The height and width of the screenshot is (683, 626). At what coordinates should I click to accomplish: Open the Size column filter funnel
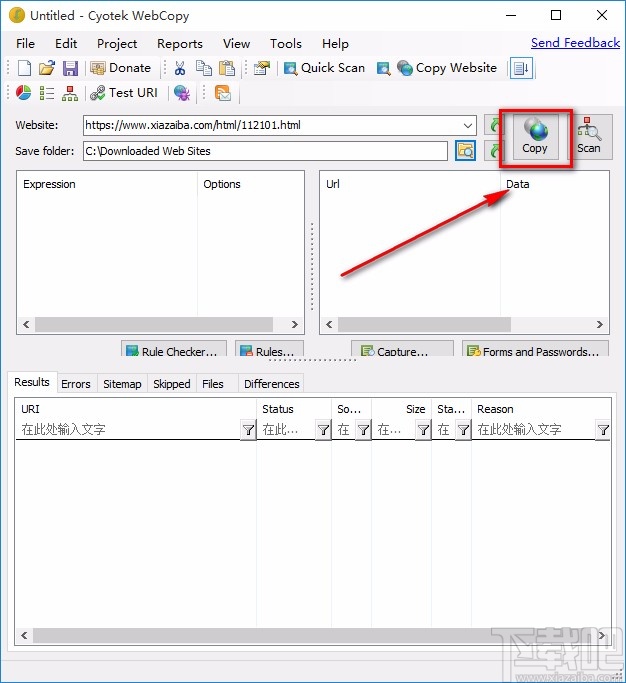pyautogui.click(x=423, y=430)
